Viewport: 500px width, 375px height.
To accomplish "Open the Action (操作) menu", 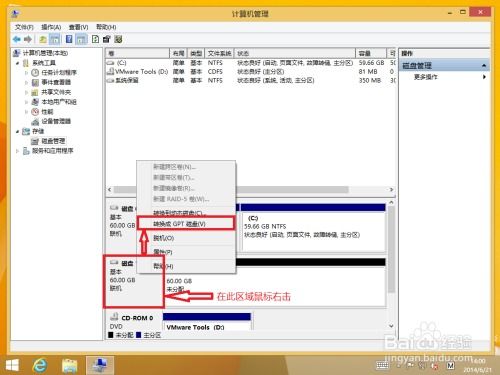I will click(51, 27).
